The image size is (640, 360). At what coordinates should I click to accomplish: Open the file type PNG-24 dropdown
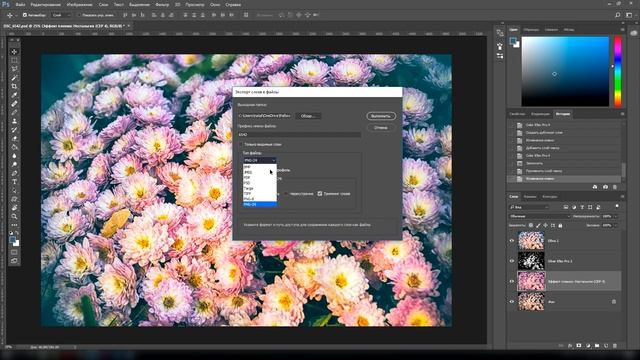(260, 160)
